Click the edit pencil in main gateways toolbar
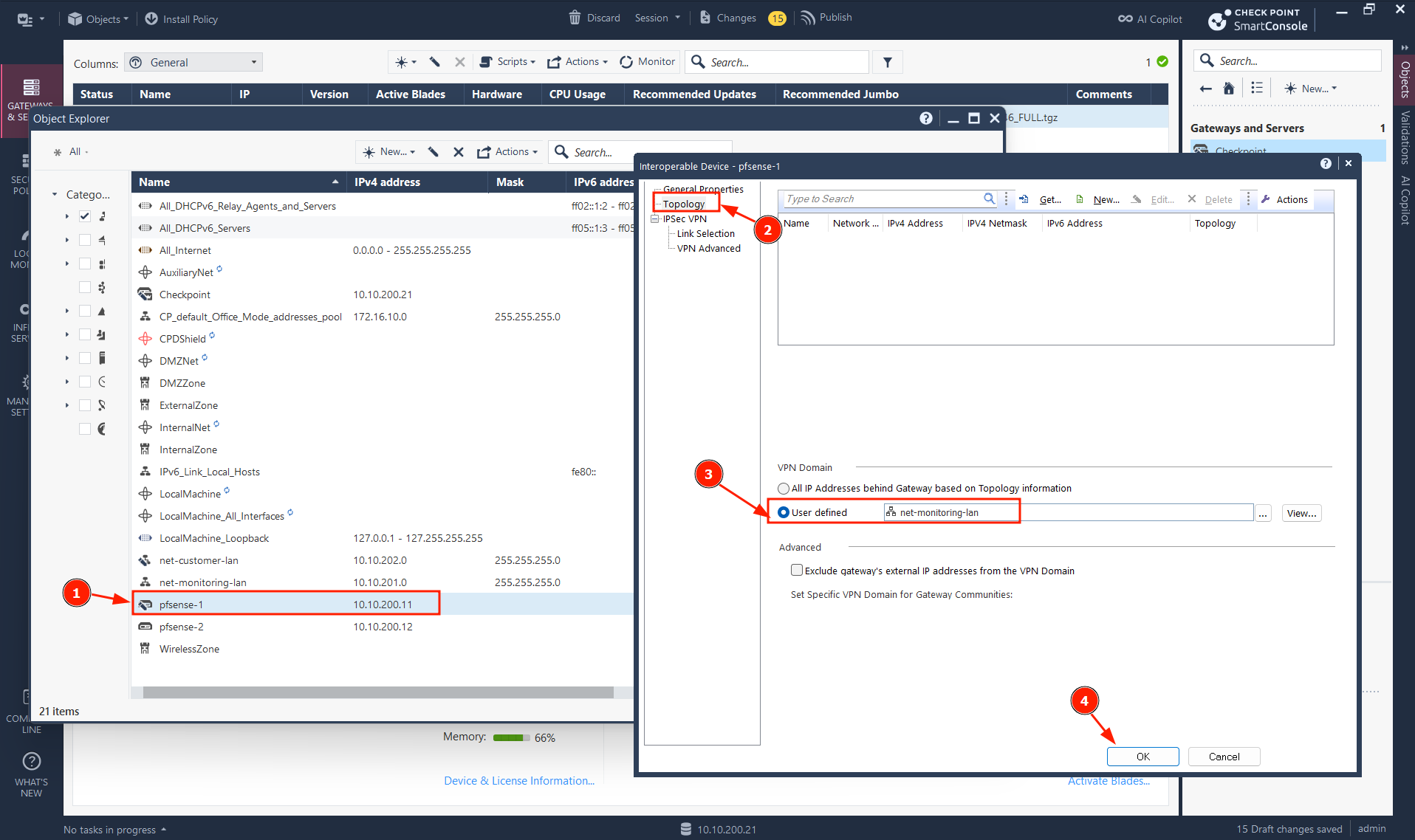Image resolution: width=1415 pixels, height=840 pixels. click(435, 62)
